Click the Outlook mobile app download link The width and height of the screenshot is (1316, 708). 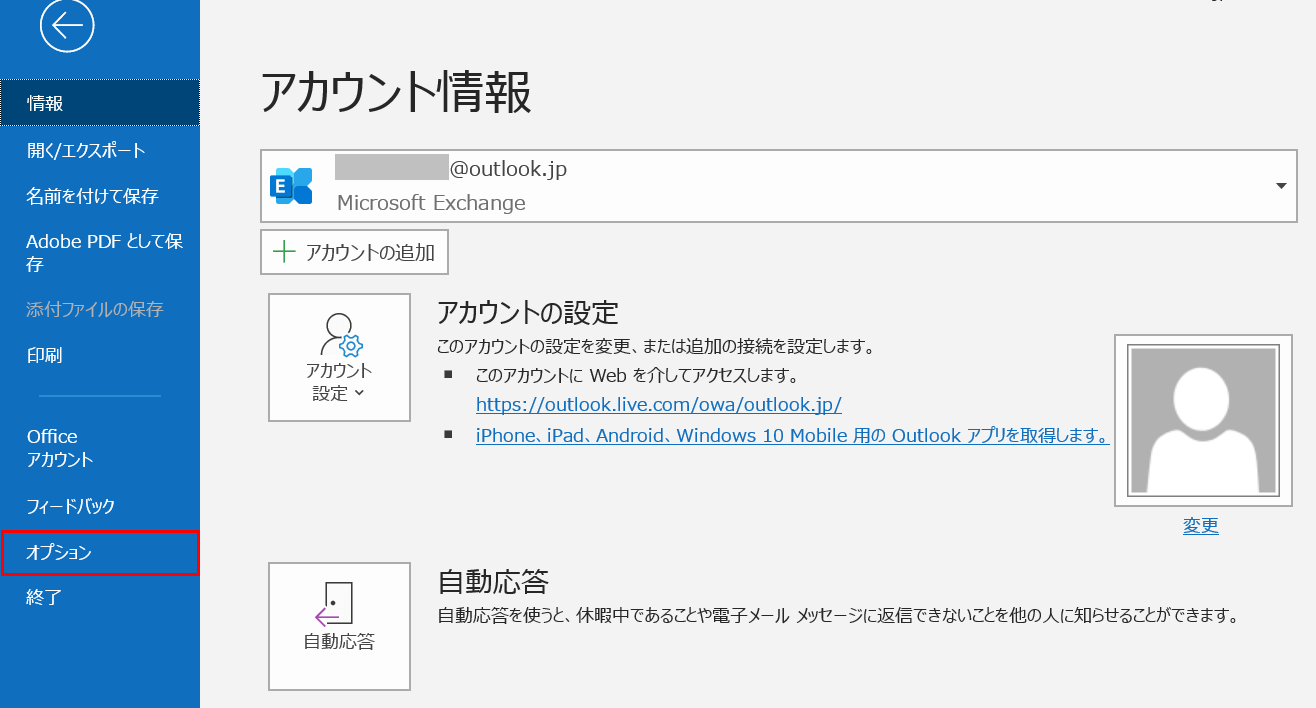pyautogui.click(x=792, y=436)
